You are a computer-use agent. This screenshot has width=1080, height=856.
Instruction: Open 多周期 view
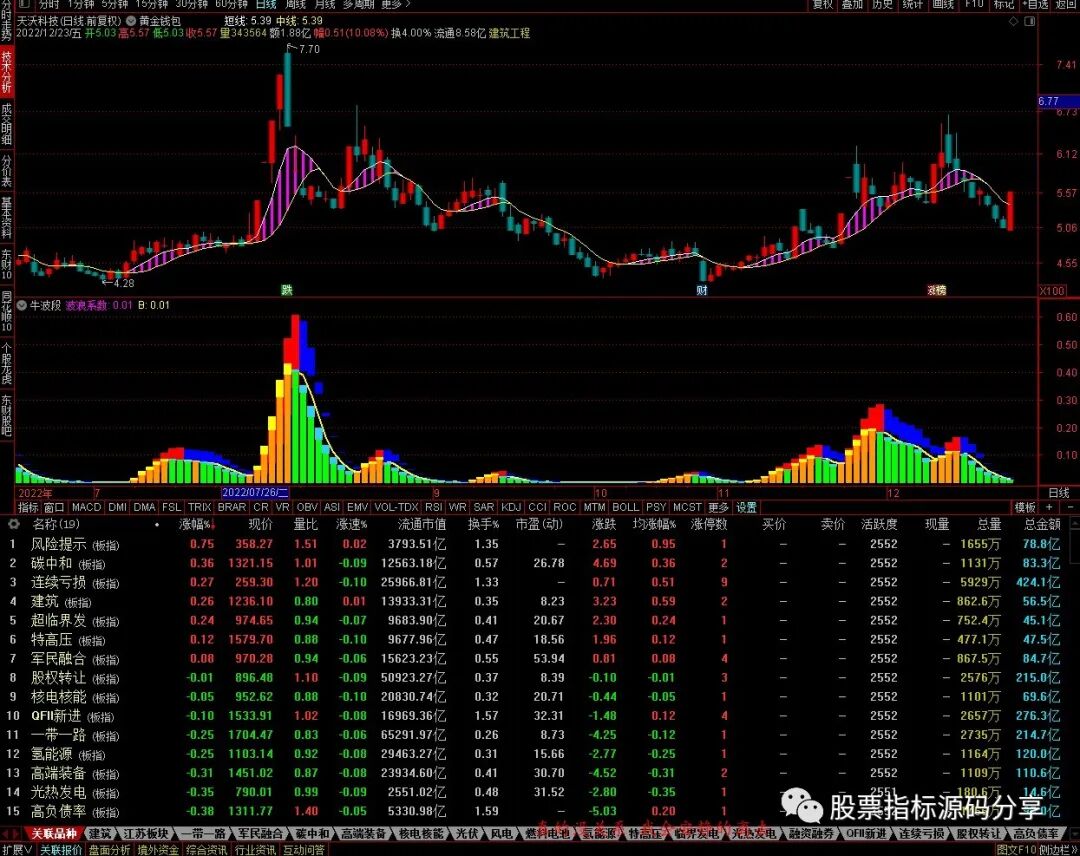(358, 4)
